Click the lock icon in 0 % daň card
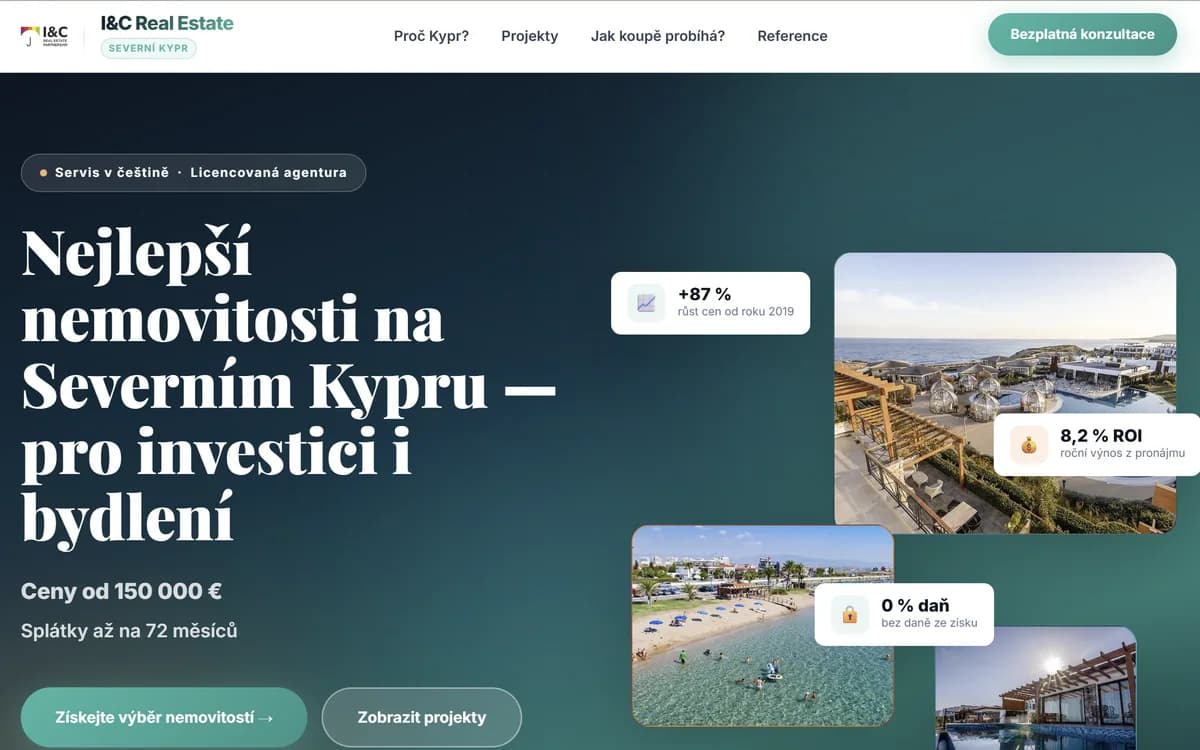This screenshot has height=750, width=1200. tap(850, 614)
